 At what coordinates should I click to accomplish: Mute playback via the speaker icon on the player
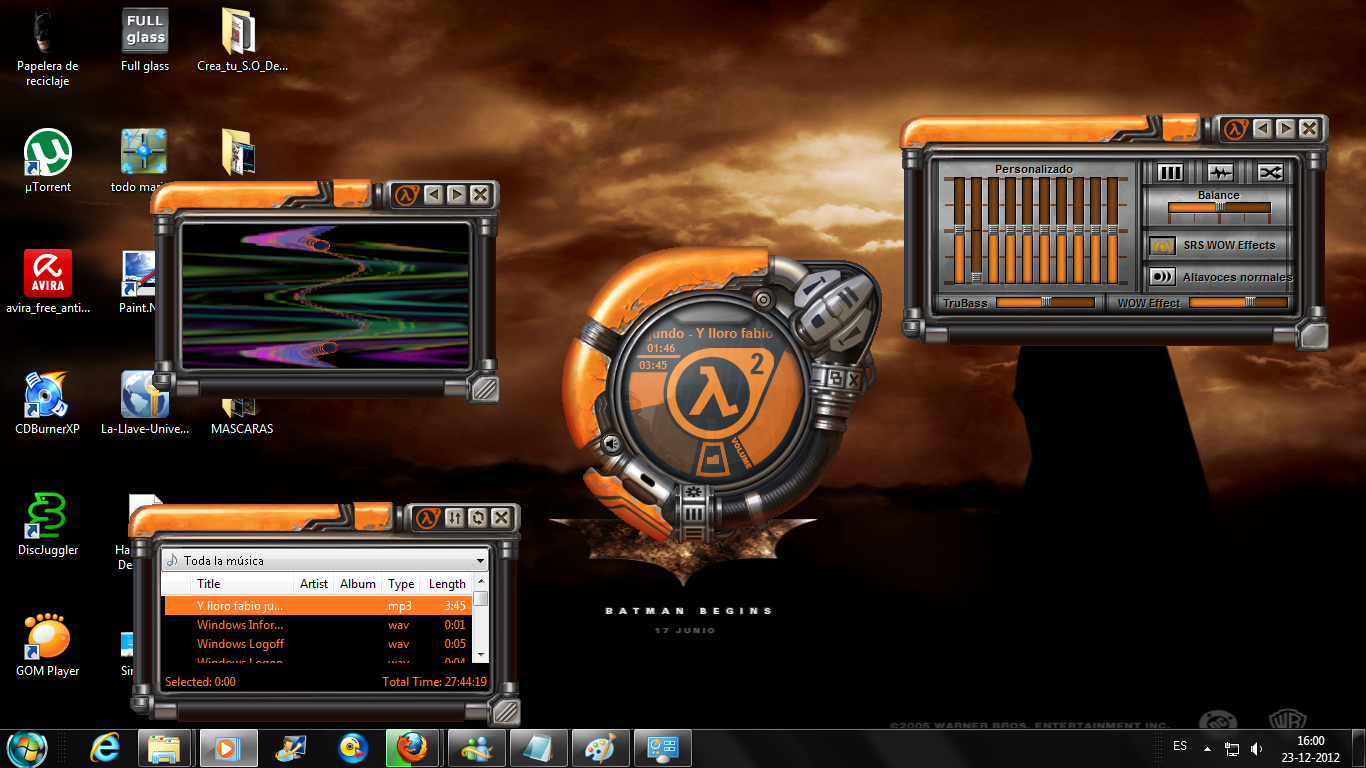click(x=612, y=444)
